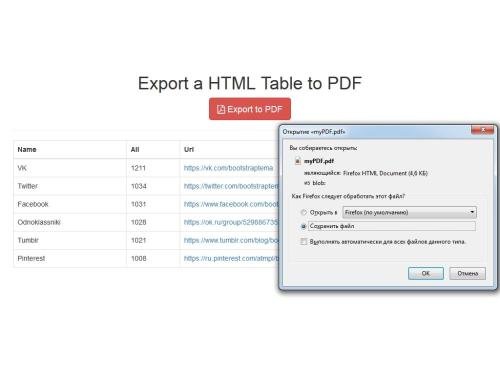Click the value 1008 in the Pinterest row
This screenshot has width=500, height=375.
coord(139,258)
